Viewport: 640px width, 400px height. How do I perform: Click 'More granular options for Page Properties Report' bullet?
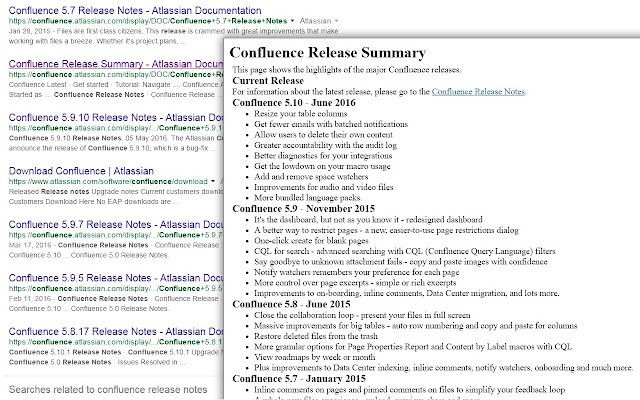(413, 347)
